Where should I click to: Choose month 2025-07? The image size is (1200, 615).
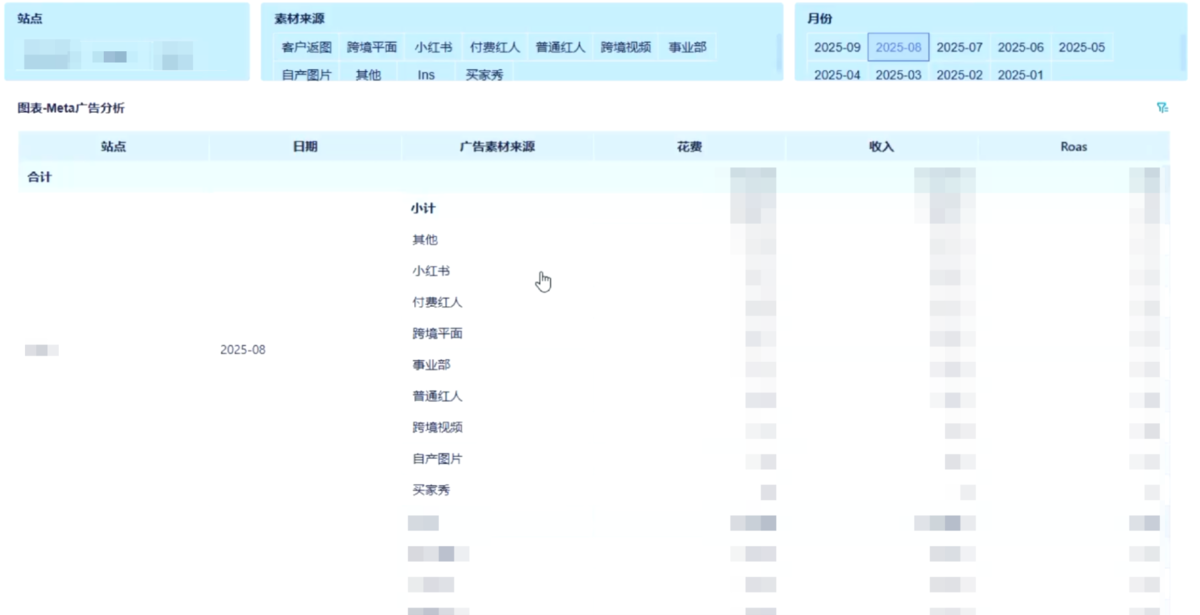pyautogui.click(x=959, y=47)
